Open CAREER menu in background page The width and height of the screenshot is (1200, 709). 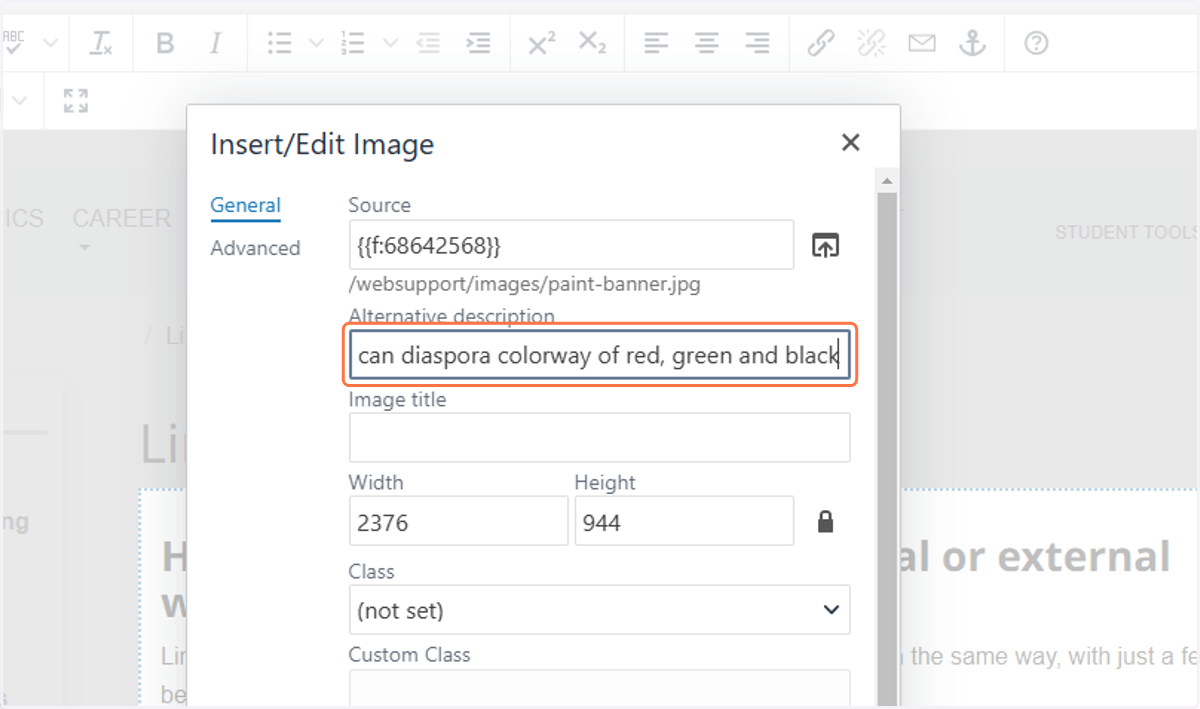(x=121, y=220)
